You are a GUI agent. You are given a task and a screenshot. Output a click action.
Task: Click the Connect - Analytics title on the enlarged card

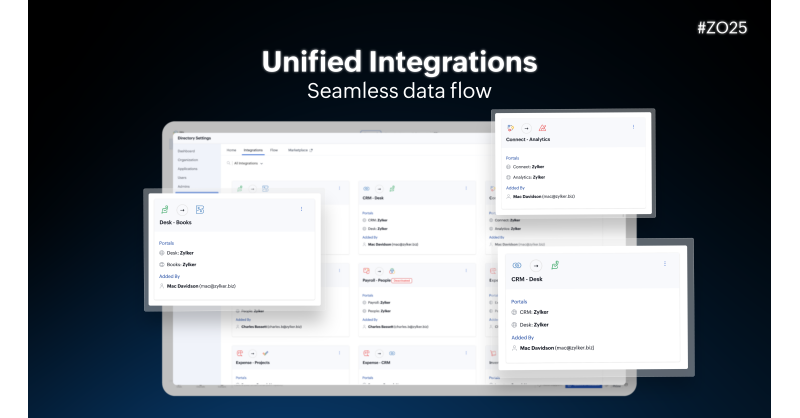click(528, 139)
